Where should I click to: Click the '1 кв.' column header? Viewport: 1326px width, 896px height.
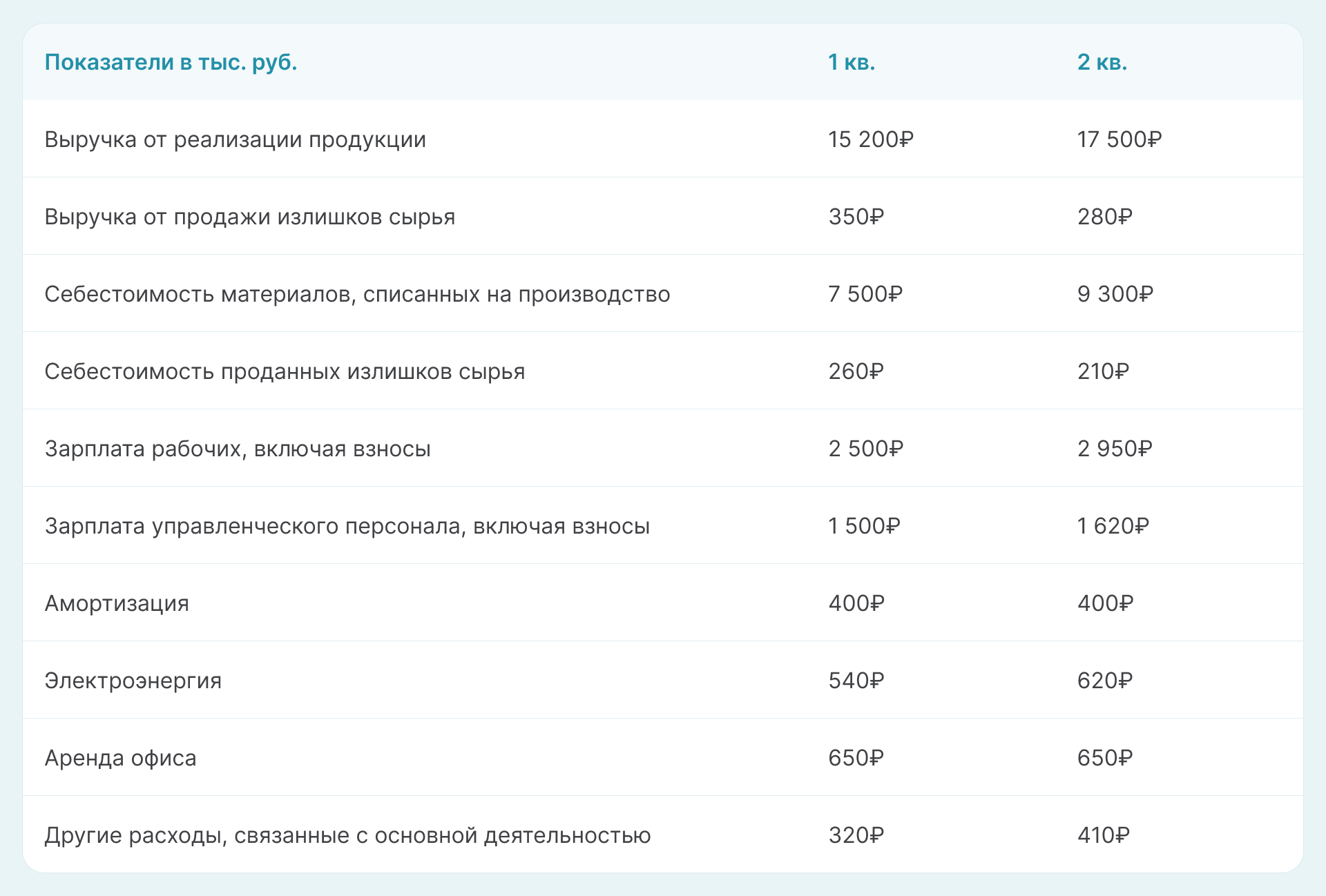(851, 62)
